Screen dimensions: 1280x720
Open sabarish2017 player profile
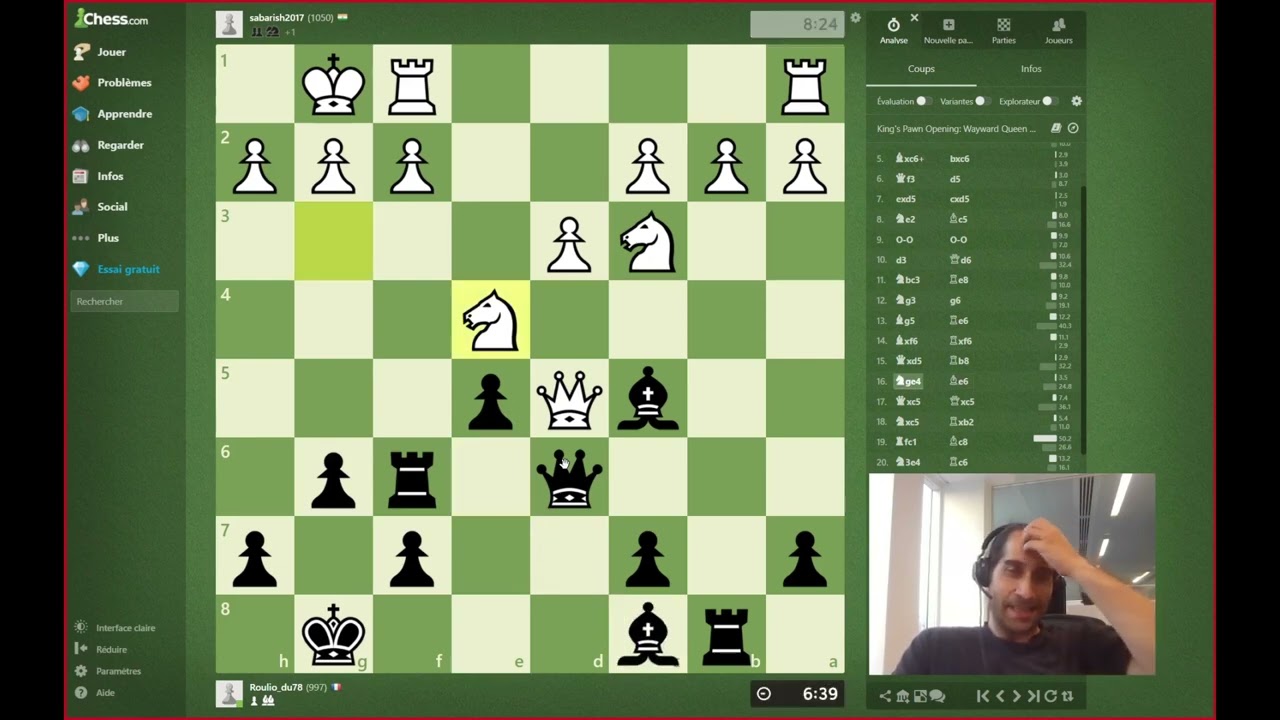point(276,18)
